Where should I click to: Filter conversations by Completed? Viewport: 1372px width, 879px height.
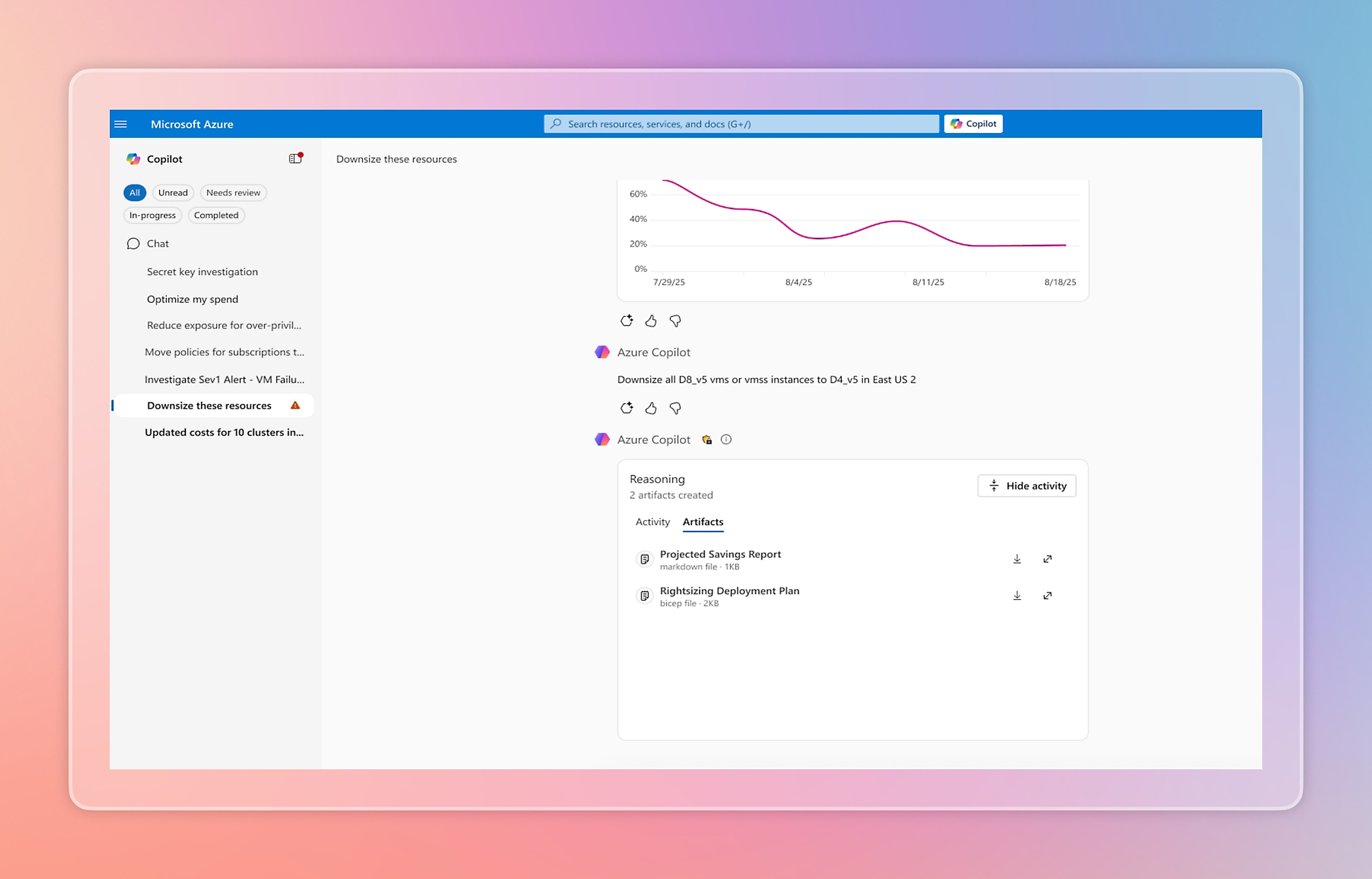(x=216, y=215)
